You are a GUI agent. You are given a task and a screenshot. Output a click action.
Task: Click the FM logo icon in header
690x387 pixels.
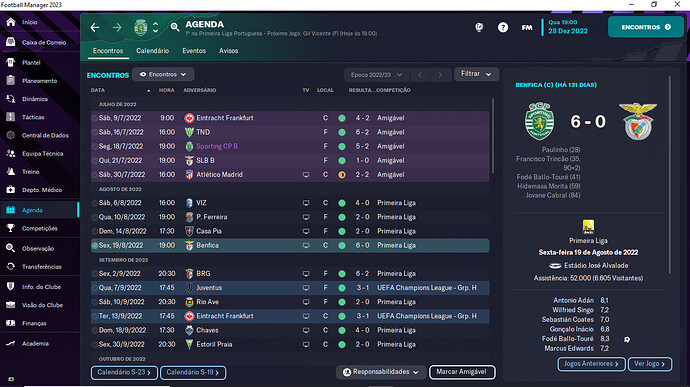coord(527,27)
